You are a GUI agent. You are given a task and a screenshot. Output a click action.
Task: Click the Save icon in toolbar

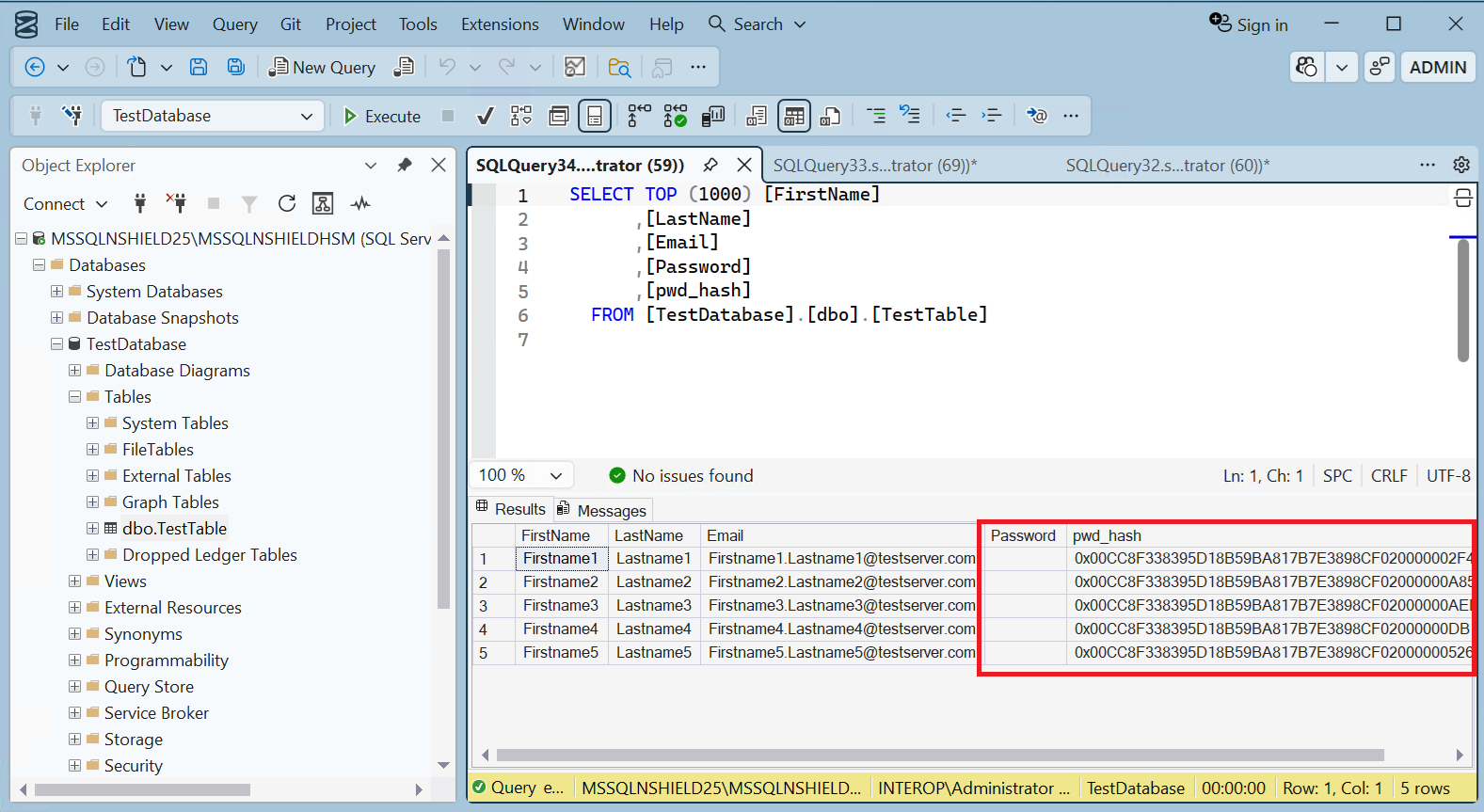click(x=199, y=67)
